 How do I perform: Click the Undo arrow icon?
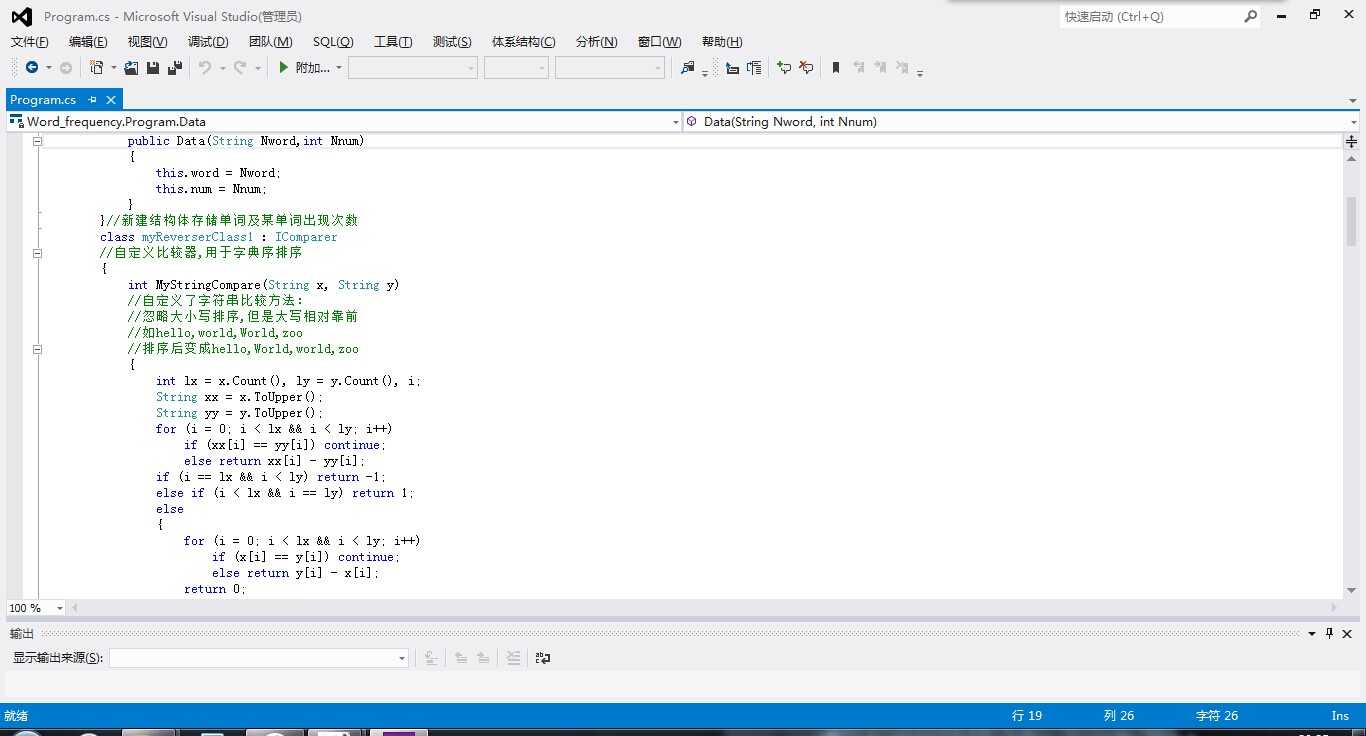point(205,68)
